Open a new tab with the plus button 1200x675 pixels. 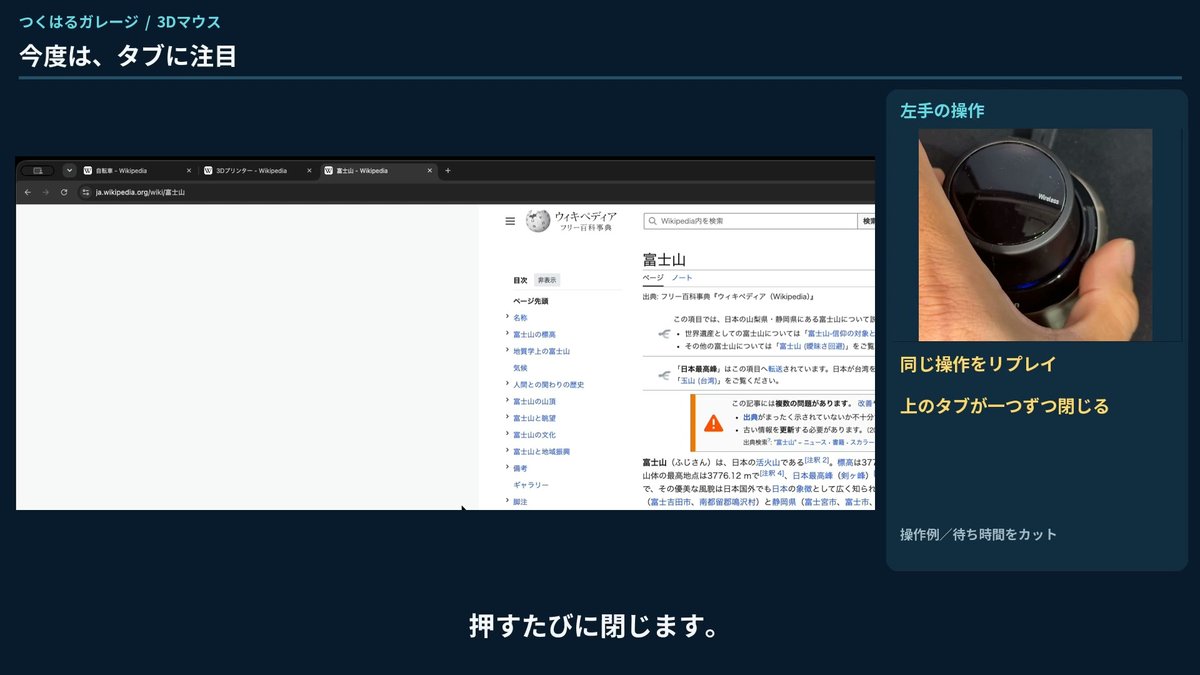[x=447, y=171]
